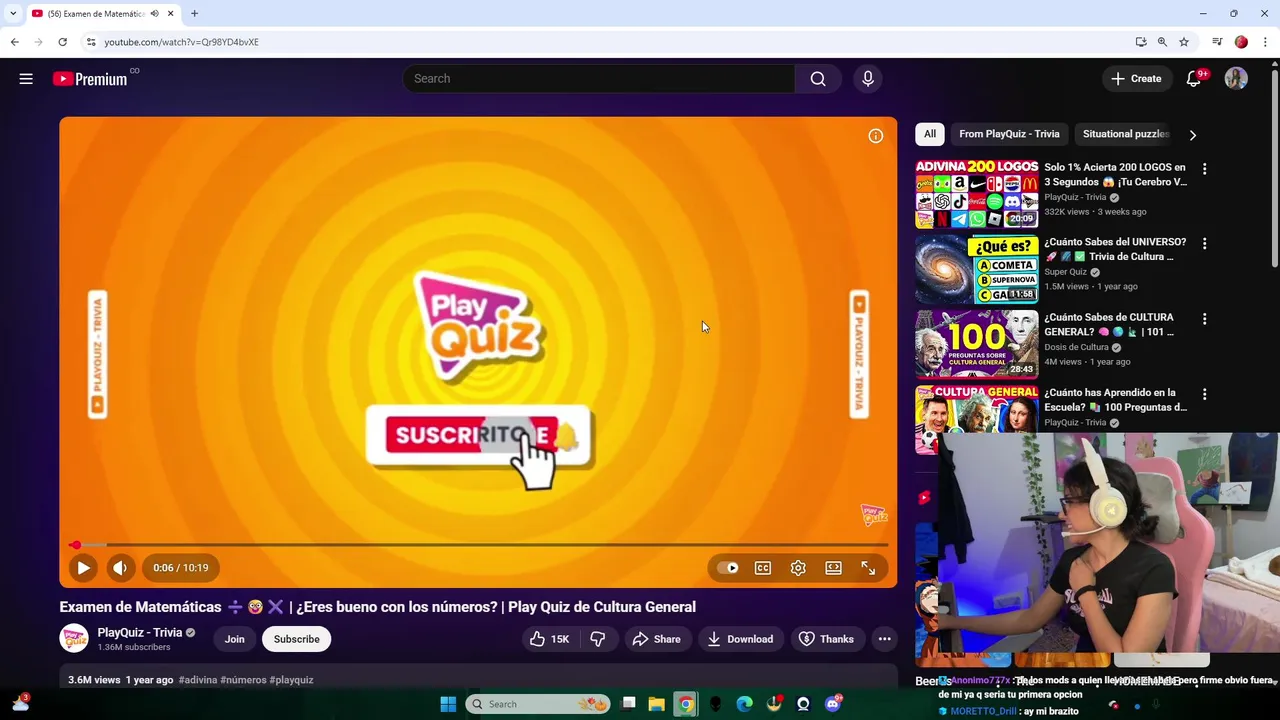Screen dimensions: 1280x720
Task: Mute the video volume
Action: tap(120, 568)
